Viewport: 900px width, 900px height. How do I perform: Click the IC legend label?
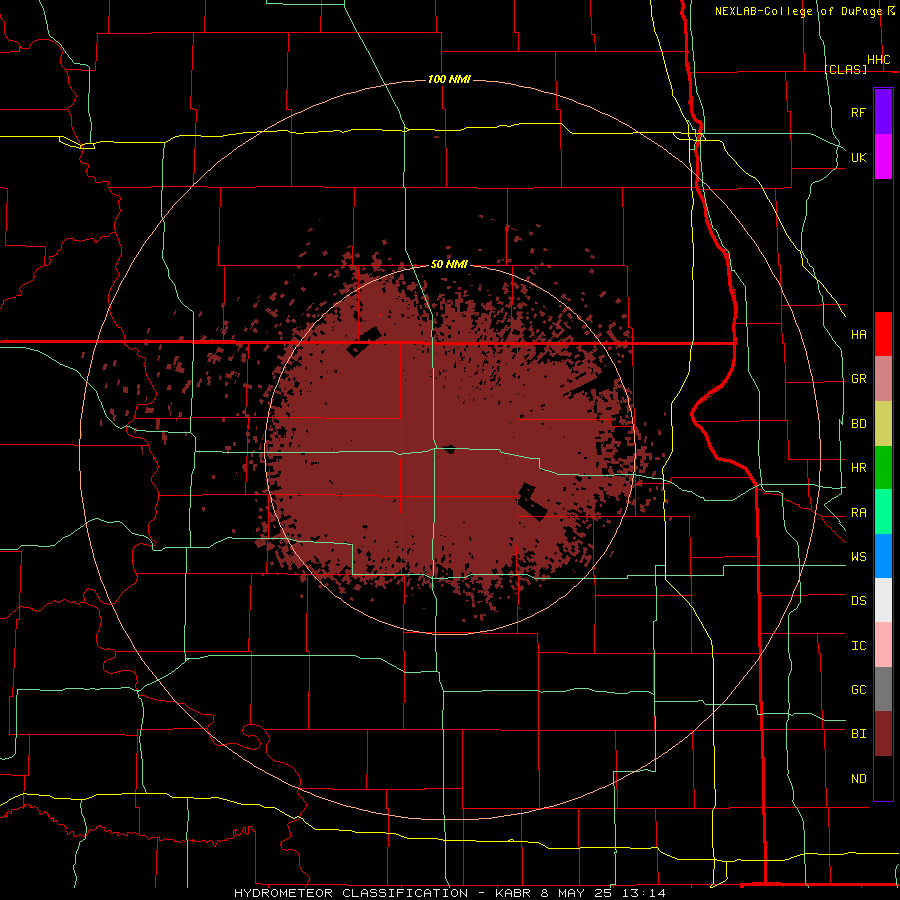tap(858, 646)
